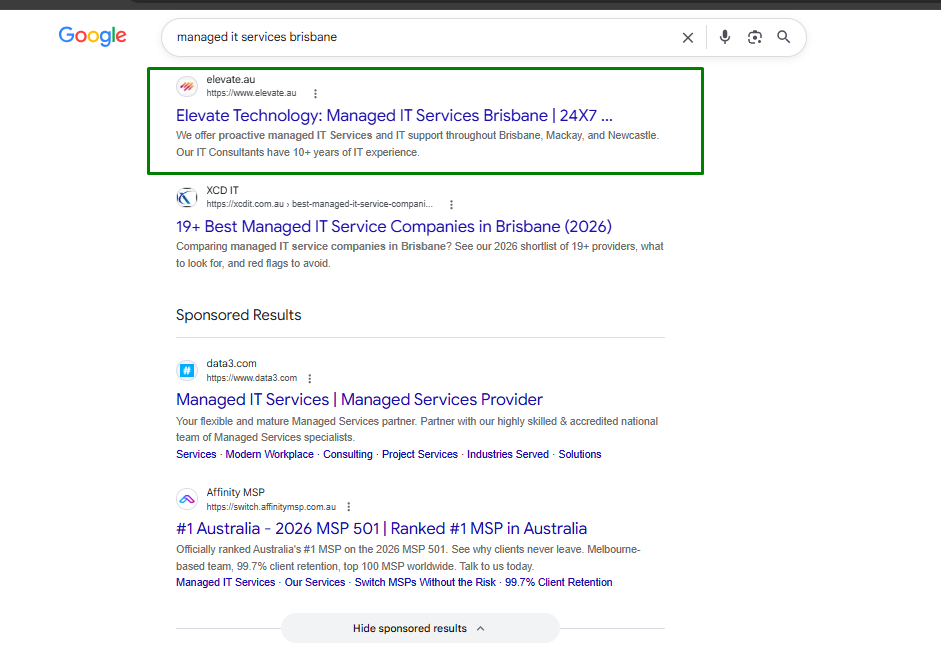Click the elevate.au site name
The width and height of the screenshot is (941, 651).
click(230, 79)
